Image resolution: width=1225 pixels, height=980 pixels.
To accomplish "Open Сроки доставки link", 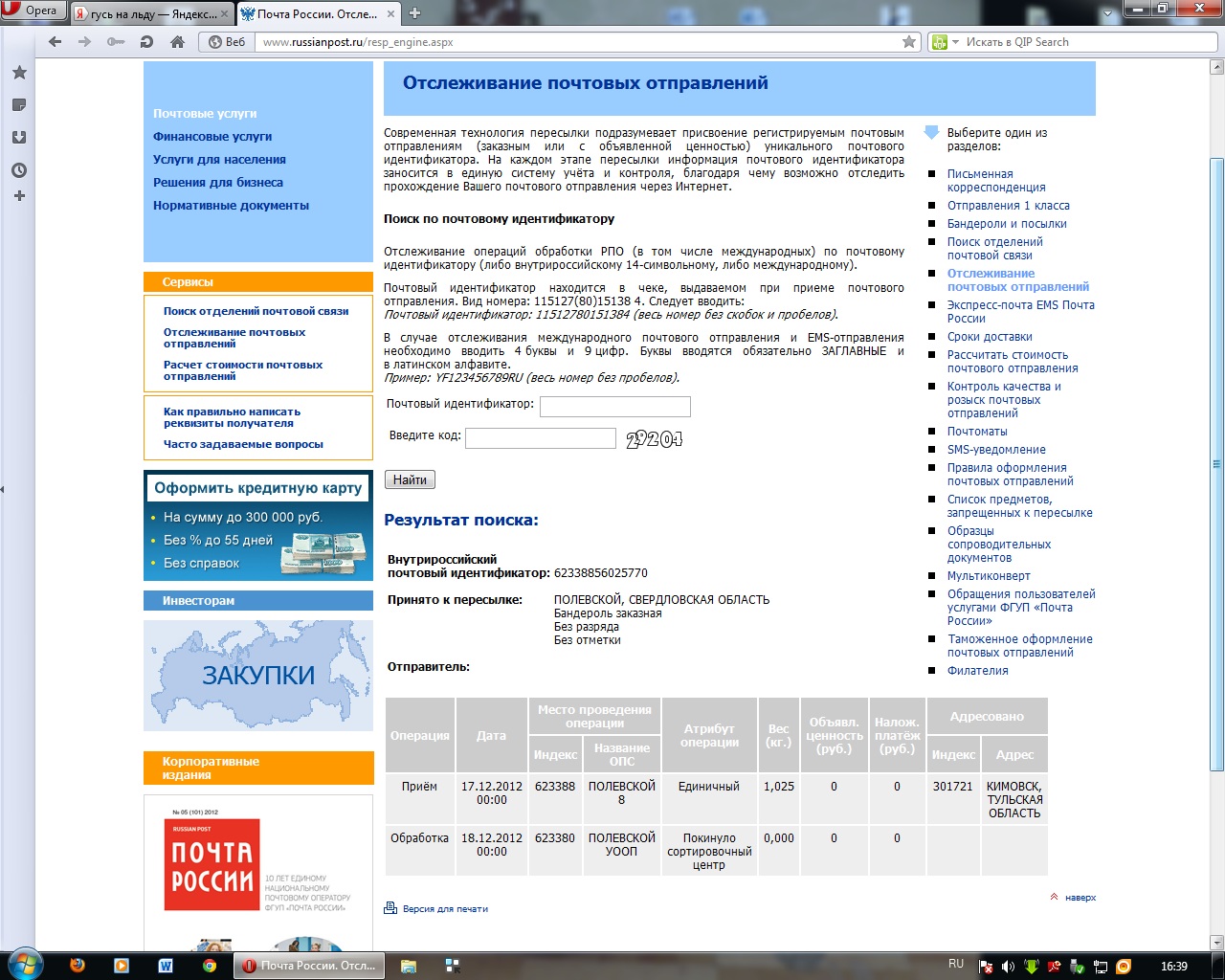I will tap(990, 337).
